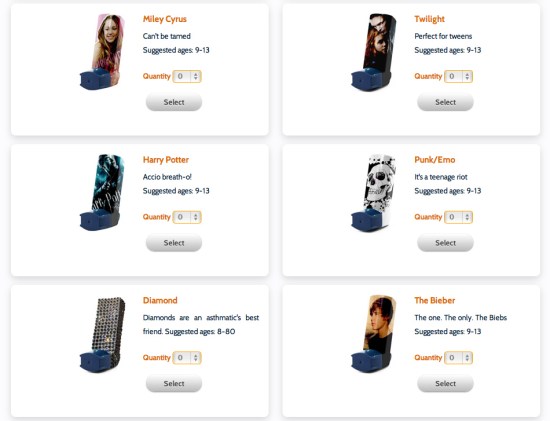Click The Bieber inhaler image
The image size is (550, 421).
click(x=374, y=333)
